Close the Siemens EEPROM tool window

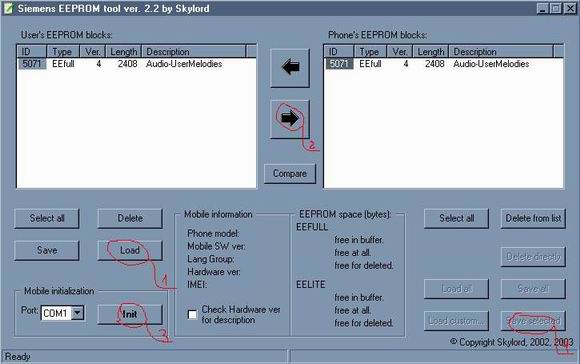[x=570, y=8]
